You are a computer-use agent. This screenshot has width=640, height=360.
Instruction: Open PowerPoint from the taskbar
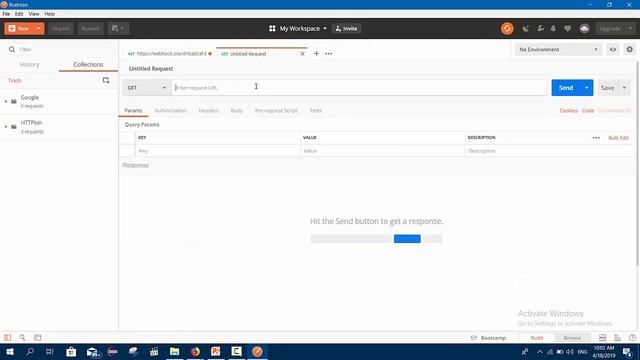tap(216, 351)
